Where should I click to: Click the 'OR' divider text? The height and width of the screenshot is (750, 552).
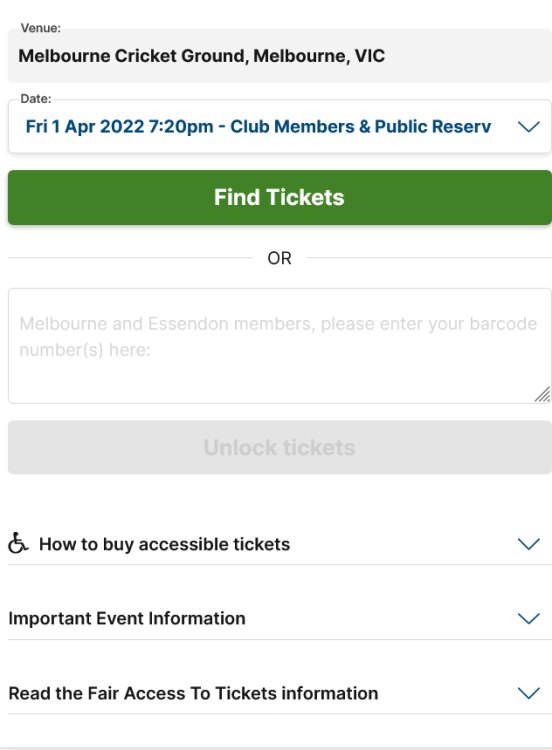279,258
